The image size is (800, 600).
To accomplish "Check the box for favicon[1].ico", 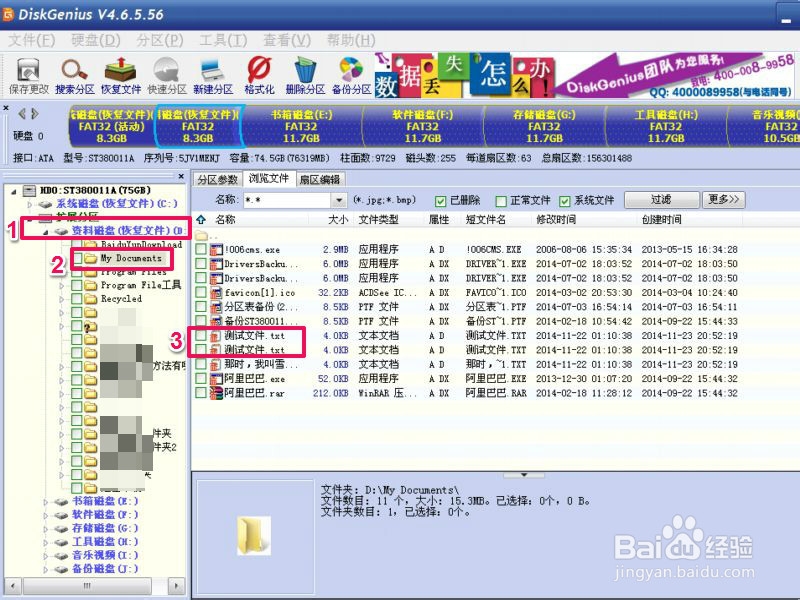I will click(201, 292).
